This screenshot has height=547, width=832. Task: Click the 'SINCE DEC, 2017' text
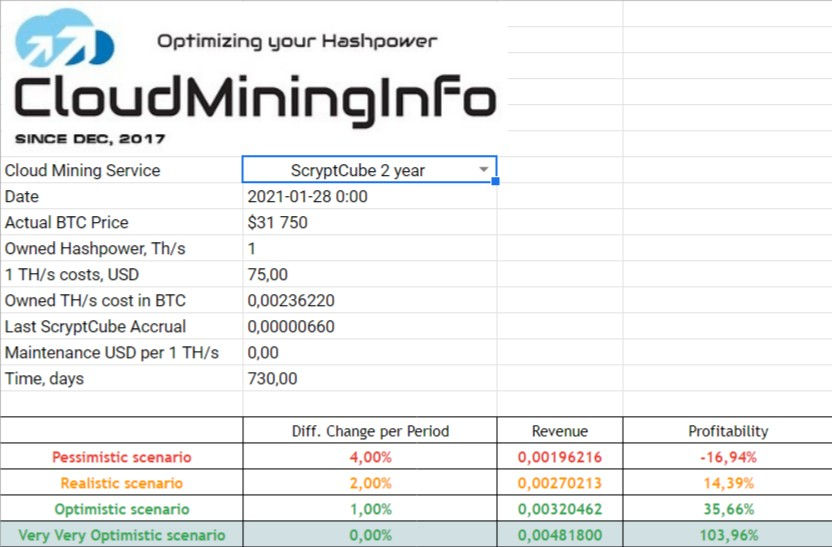pos(90,139)
